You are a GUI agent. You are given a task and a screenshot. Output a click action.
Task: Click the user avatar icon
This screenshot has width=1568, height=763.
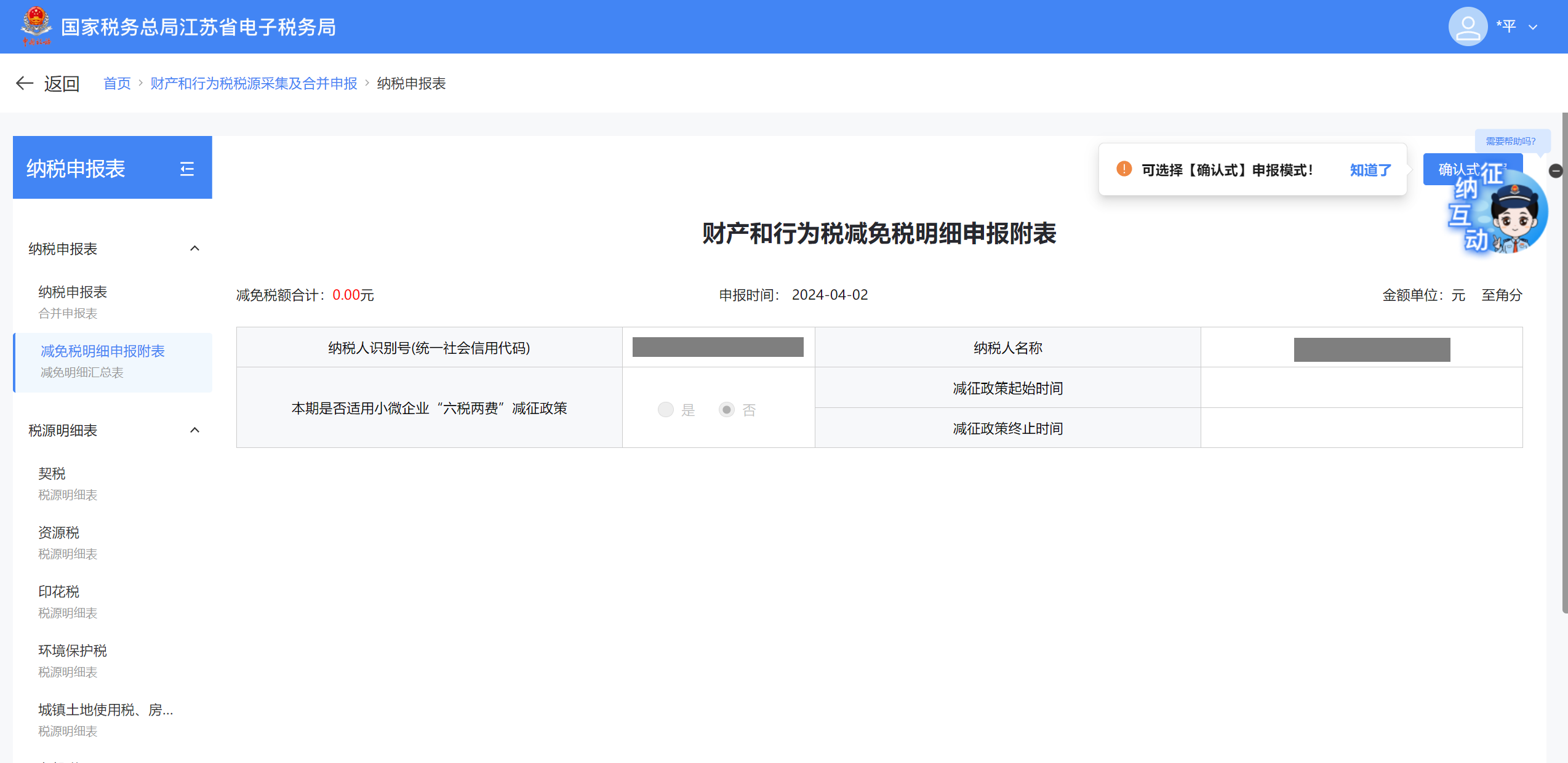[1467, 26]
